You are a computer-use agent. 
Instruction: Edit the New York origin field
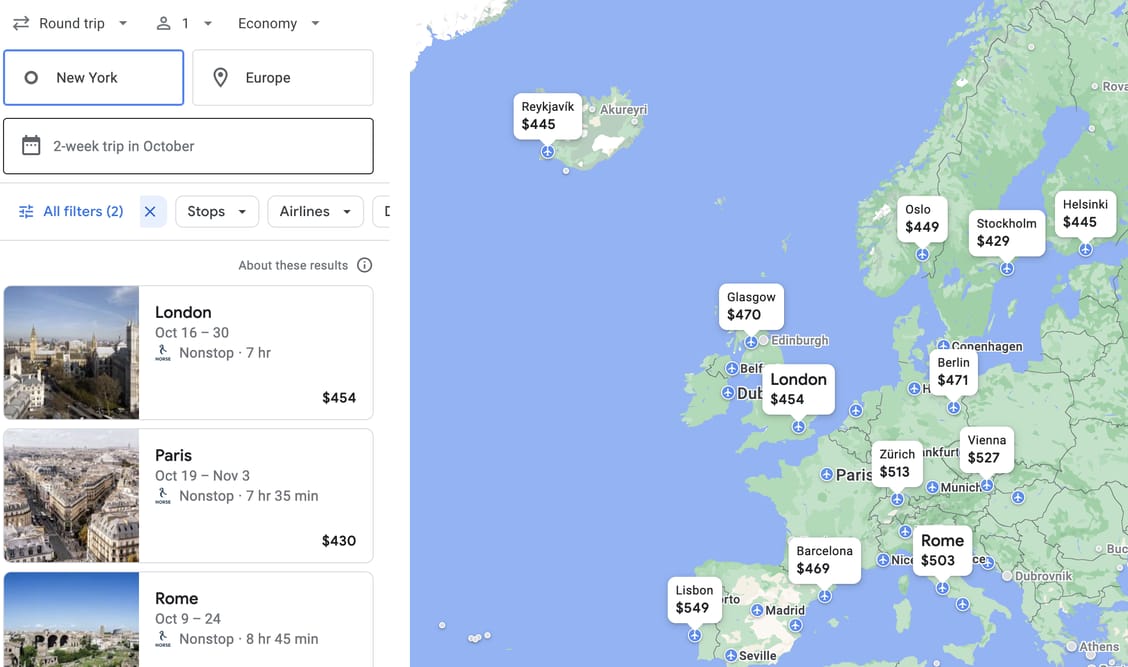[94, 78]
